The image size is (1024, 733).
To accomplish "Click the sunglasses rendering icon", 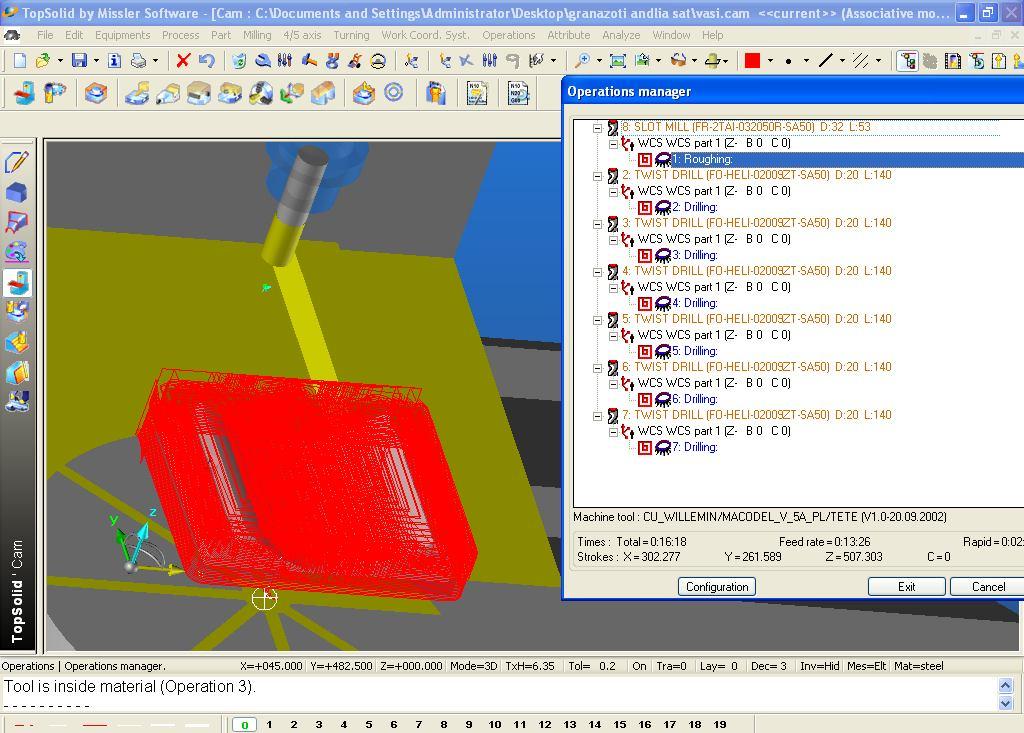I will [679, 61].
